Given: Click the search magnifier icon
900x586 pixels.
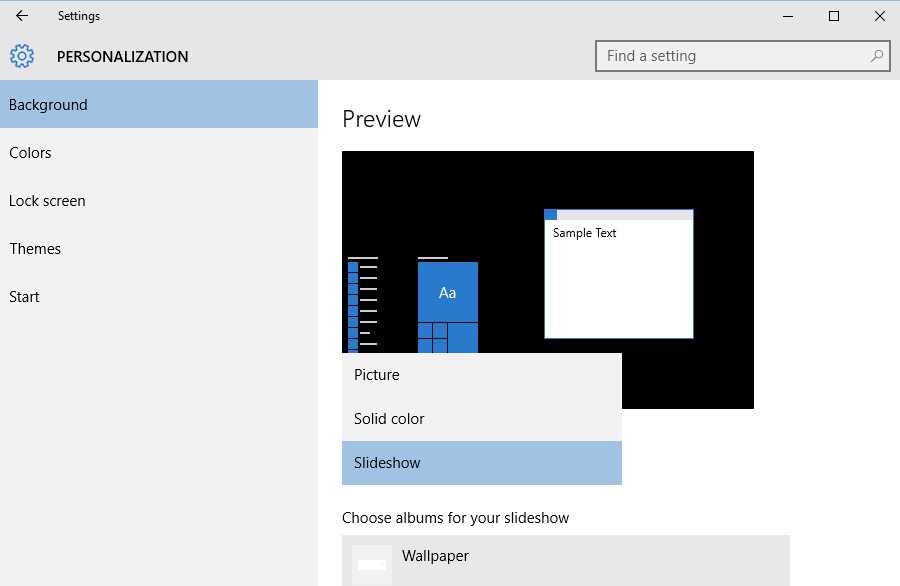Looking at the screenshot, I should pyautogui.click(x=876, y=56).
